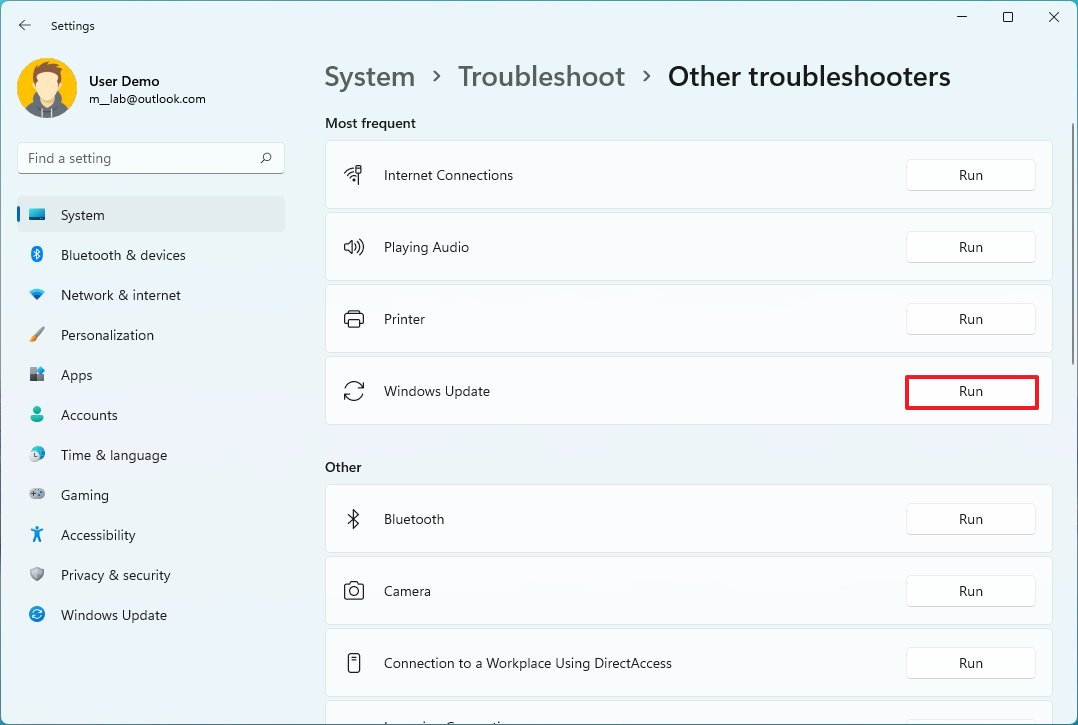The height and width of the screenshot is (725, 1078).
Task: Select the Personalization paintbrush icon
Action: 37,335
